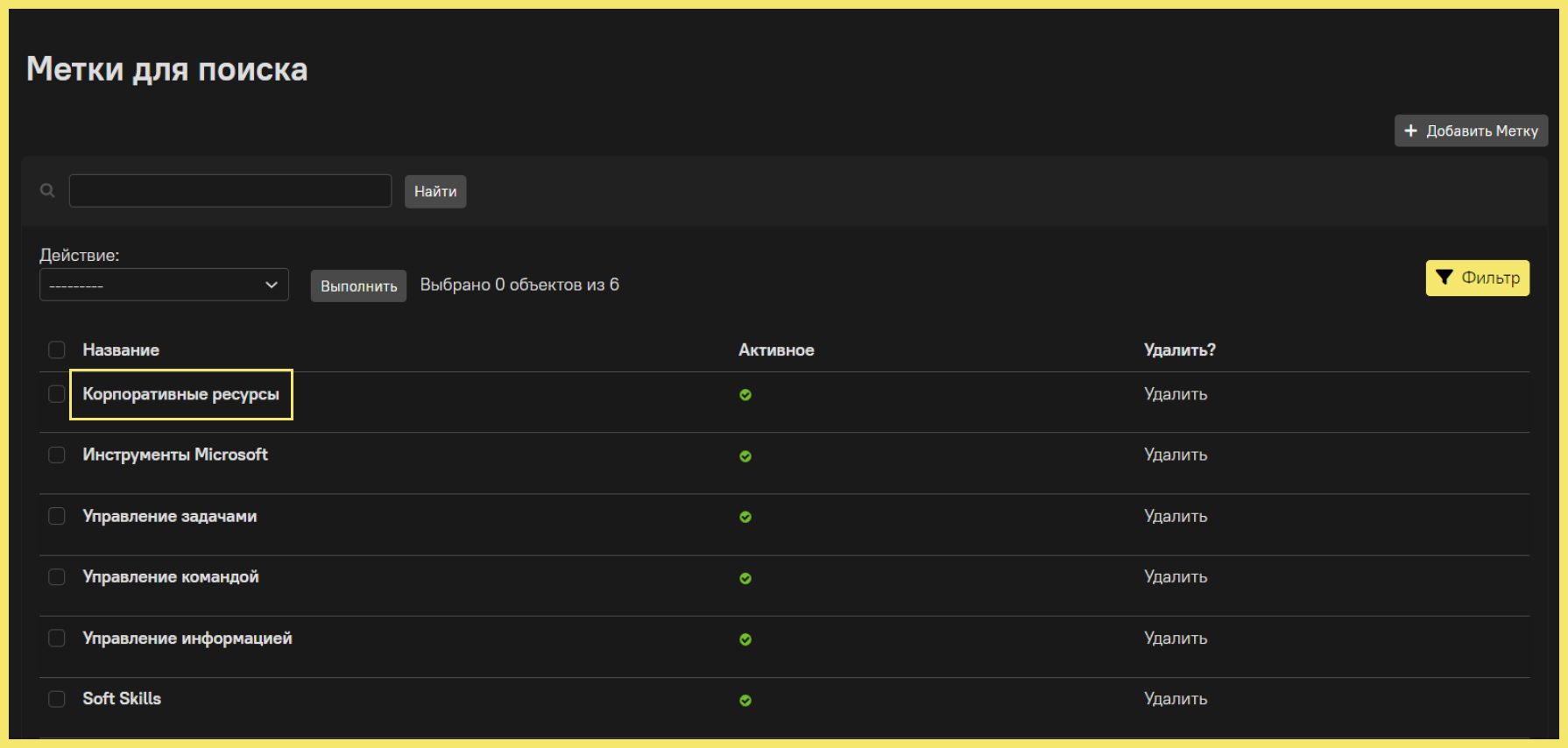
Task: Open the Фильтр filter panel
Action: pos(1477,278)
